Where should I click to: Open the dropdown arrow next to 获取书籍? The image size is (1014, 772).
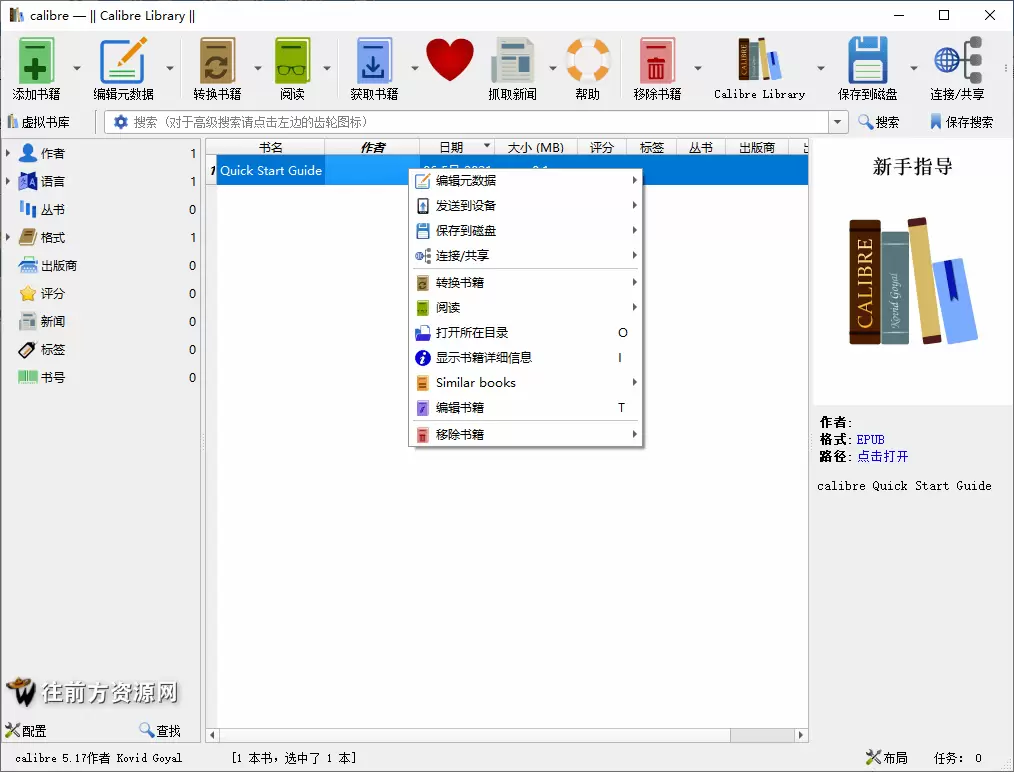(x=415, y=68)
